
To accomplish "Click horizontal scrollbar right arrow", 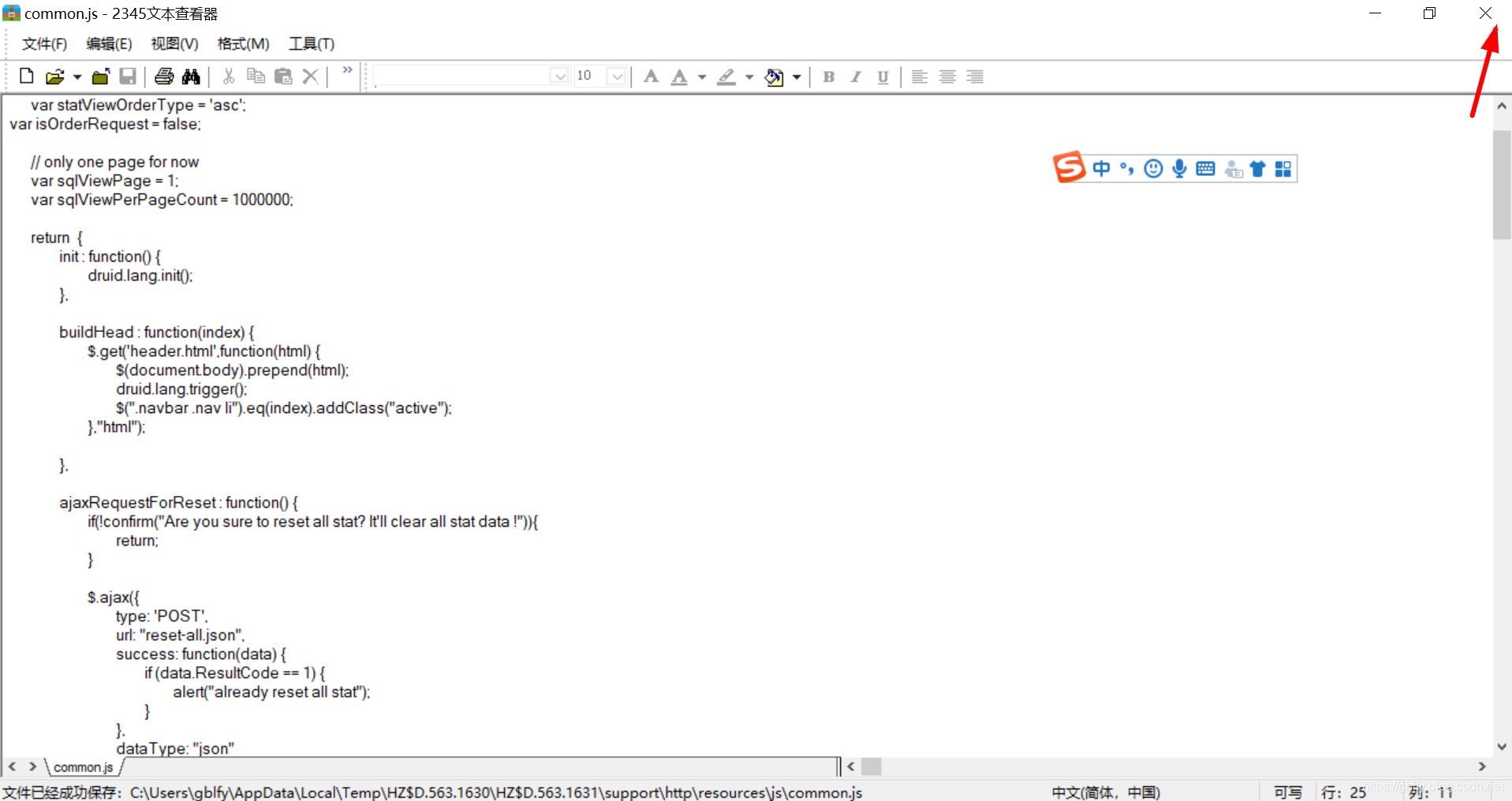I will tap(1482, 766).
